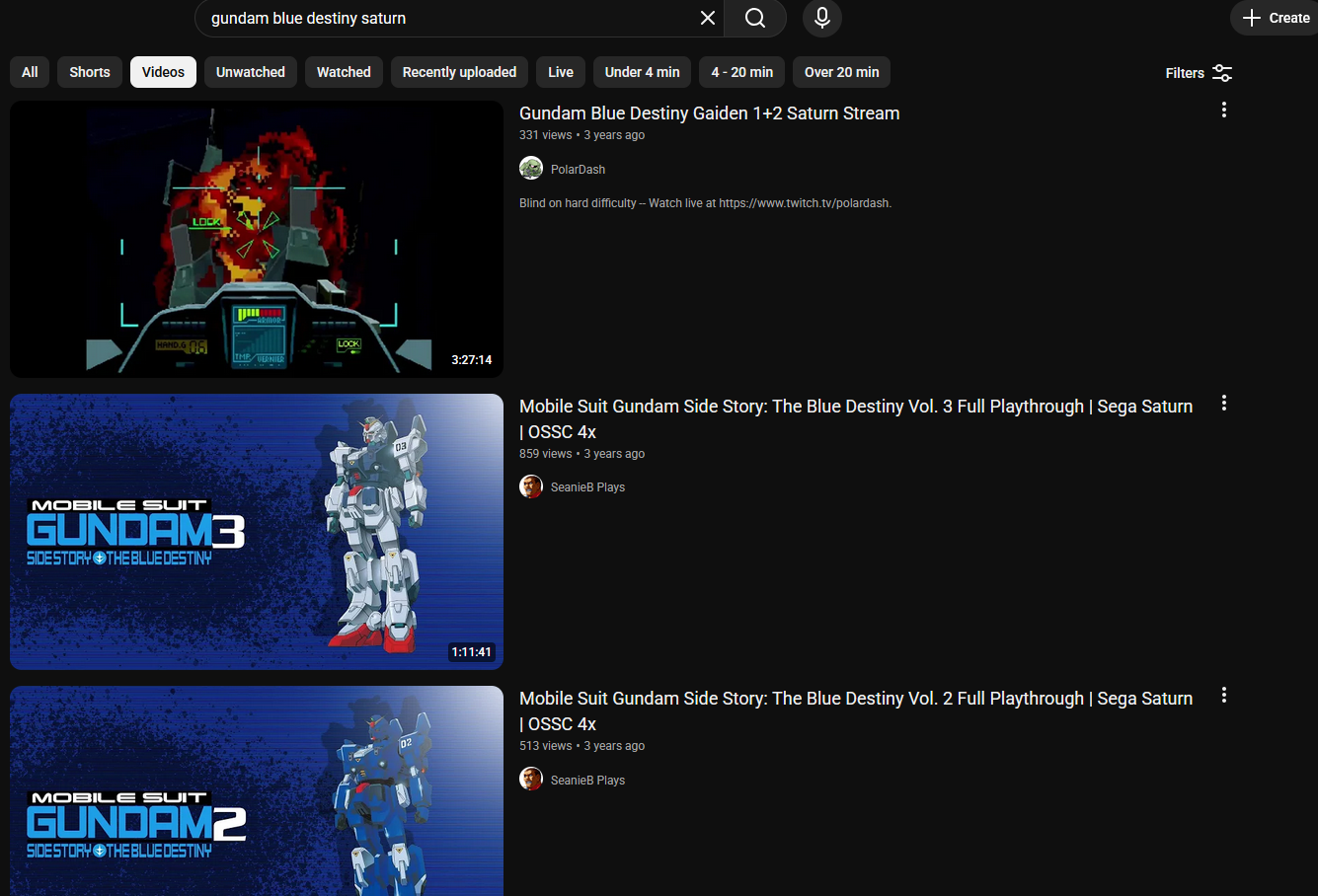Show videos 4 - 20 min long
The image size is (1318, 896).
[x=742, y=72]
